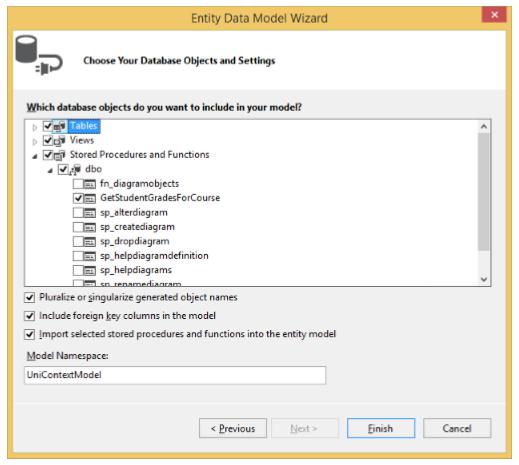This screenshot has height=465, width=519.
Task: Check the sp_creatediagram checkbox
Action: click(x=78, y=227)
